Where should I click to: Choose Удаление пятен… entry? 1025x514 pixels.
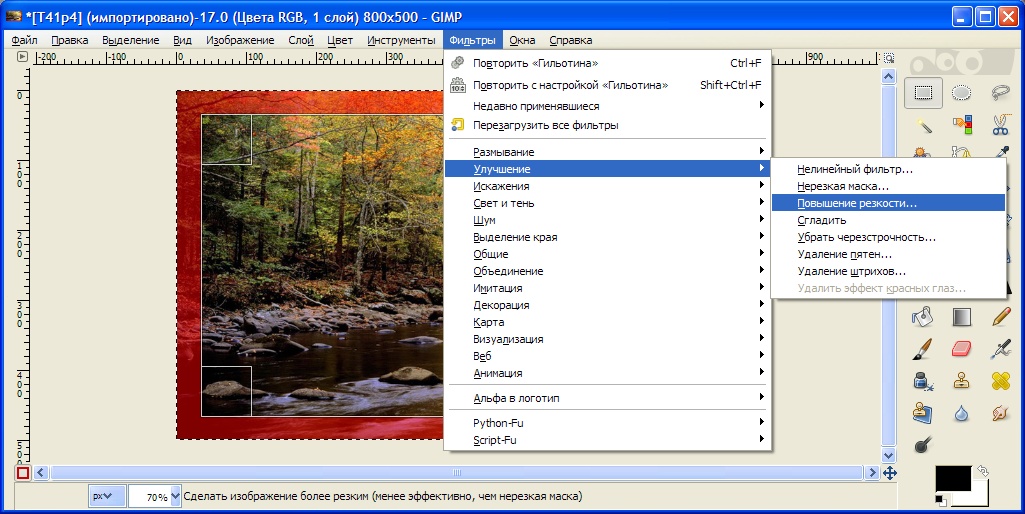point(888,254)
